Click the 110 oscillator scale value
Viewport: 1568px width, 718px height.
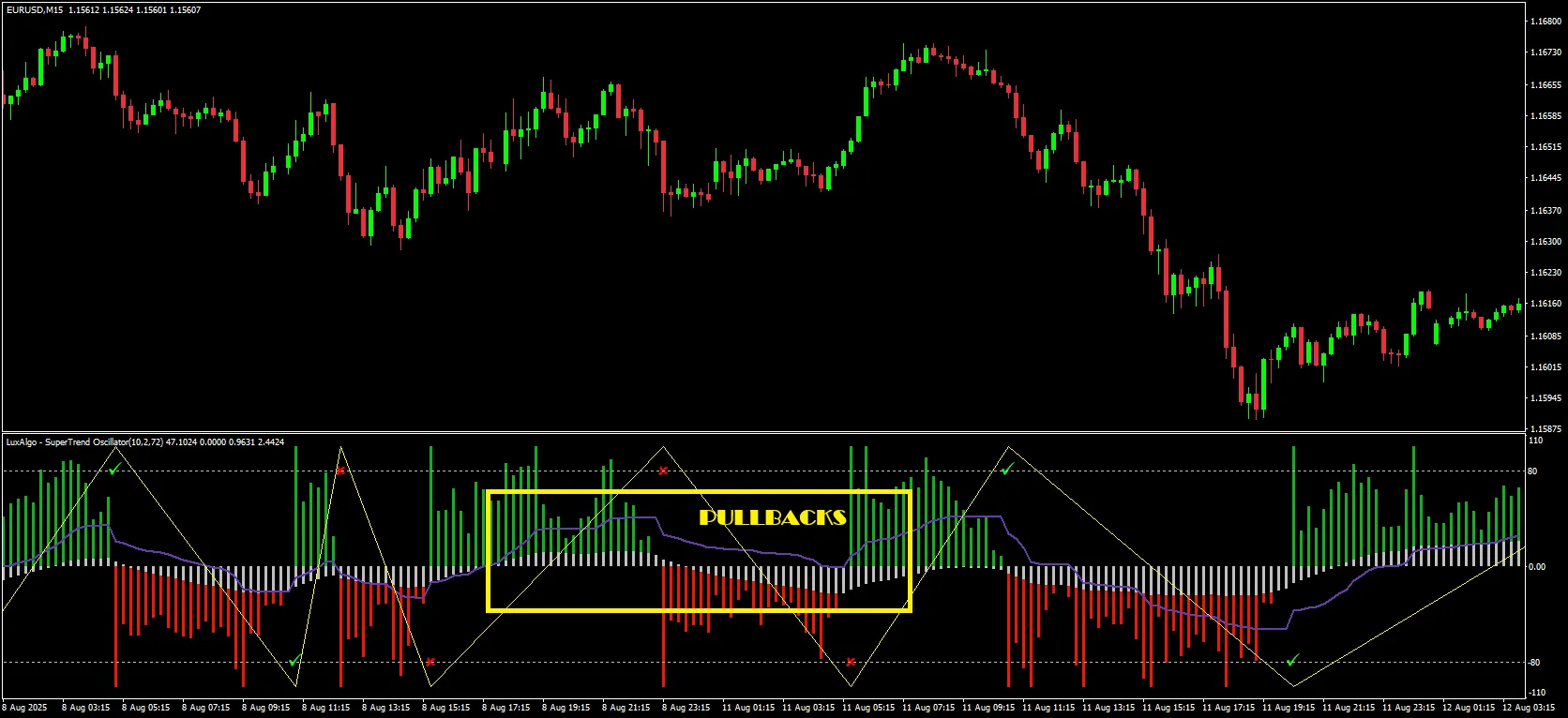click(x=1535, y=441)
